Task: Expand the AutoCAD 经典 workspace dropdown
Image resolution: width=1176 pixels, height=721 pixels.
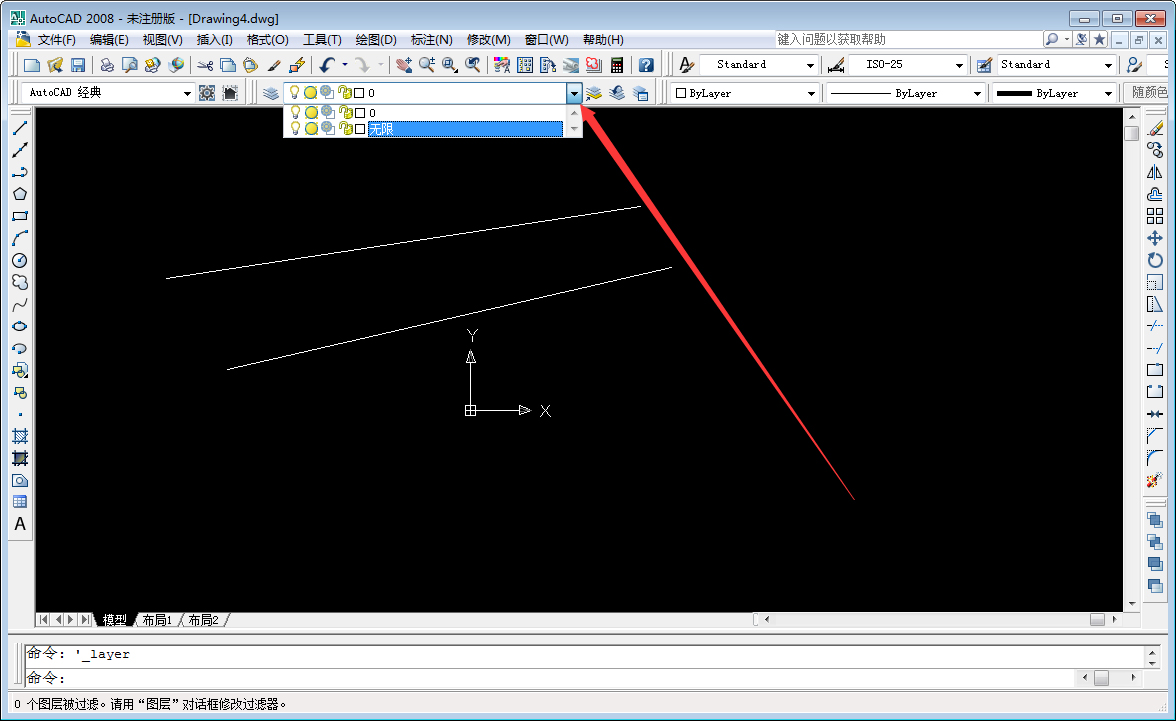Action: pos(189,92)
